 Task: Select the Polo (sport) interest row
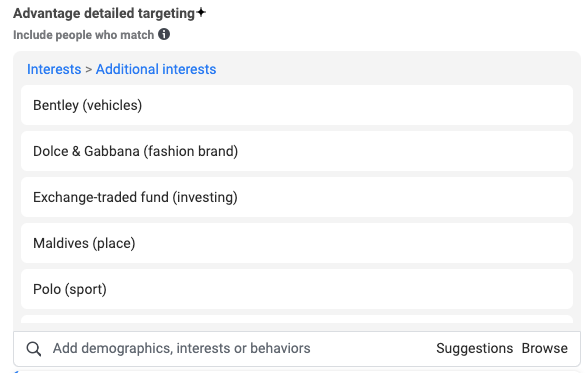click(297, 289)
